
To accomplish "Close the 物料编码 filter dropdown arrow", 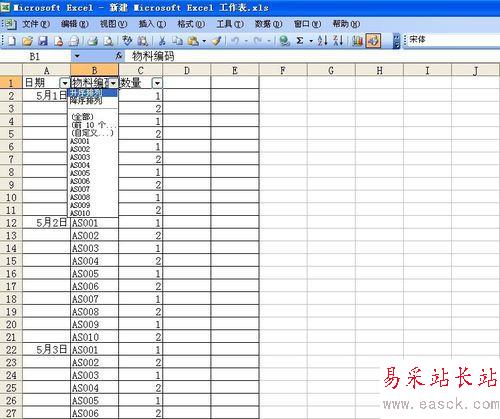I will pyautogui.click(x=113, y=83).
